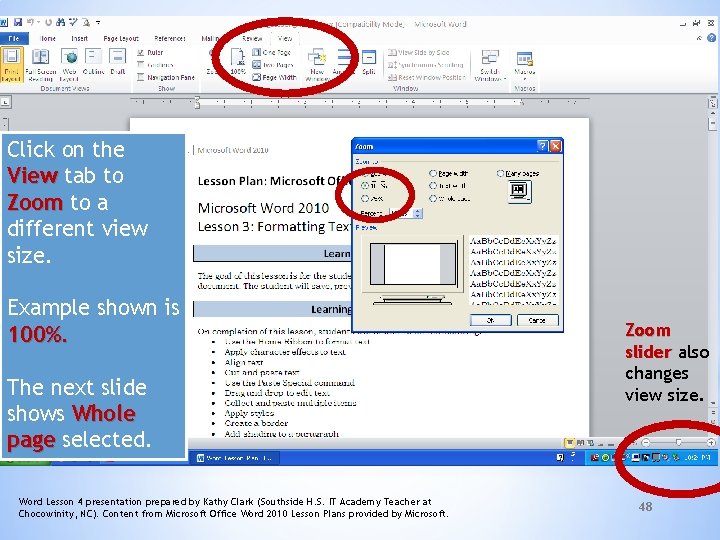The height and width of the screenshot is (540, 720).
Task: Click the minimize ribbon arrow
Action: (699, 38)
